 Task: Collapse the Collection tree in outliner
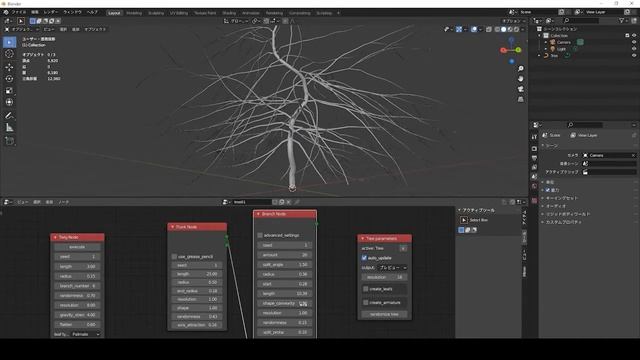(x=540, y=36)
